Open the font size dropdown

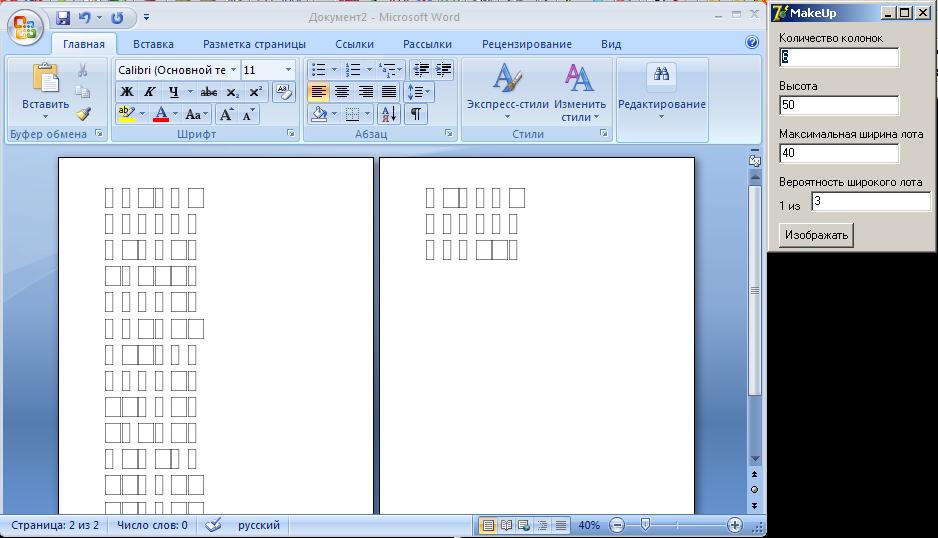click(289, 70)
